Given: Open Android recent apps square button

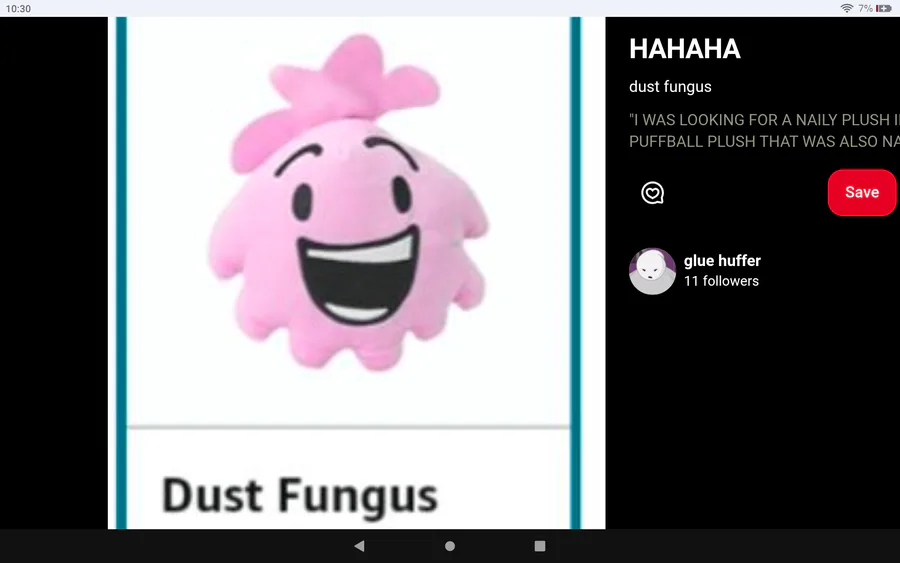Looking at the screenshot, I should pyautogui.click(x=540, y=546).
